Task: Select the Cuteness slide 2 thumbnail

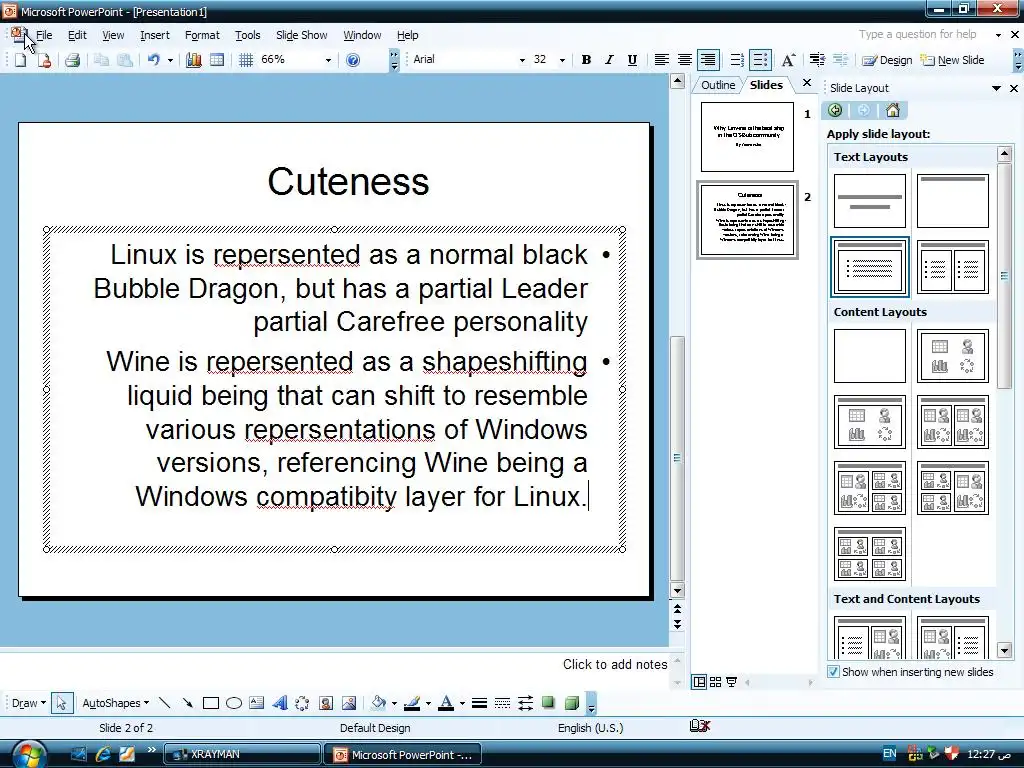Action: pyautogui.click(x=747, y=220)
